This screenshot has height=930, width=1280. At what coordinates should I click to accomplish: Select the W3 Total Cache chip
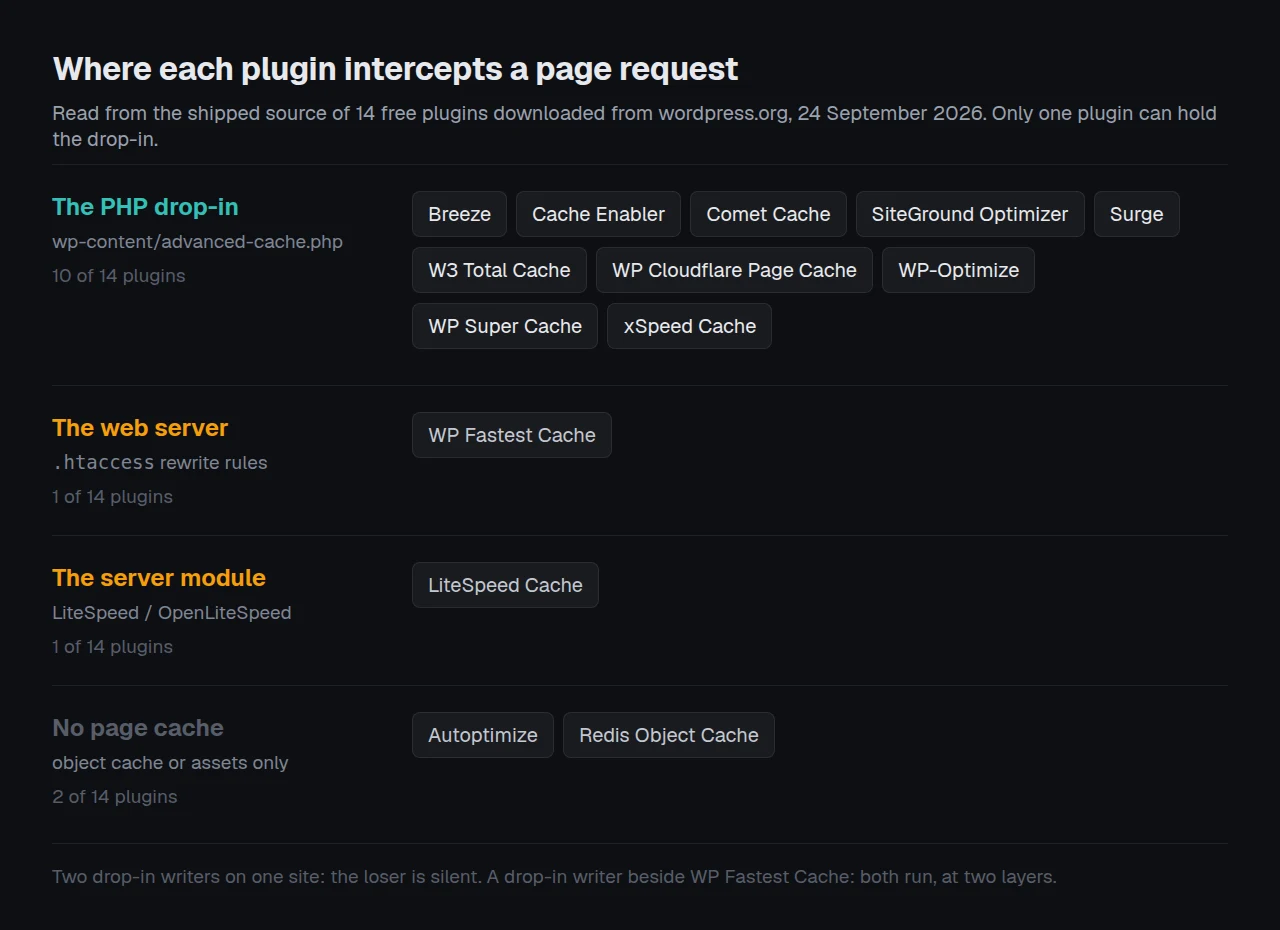[x=499, y=270]
